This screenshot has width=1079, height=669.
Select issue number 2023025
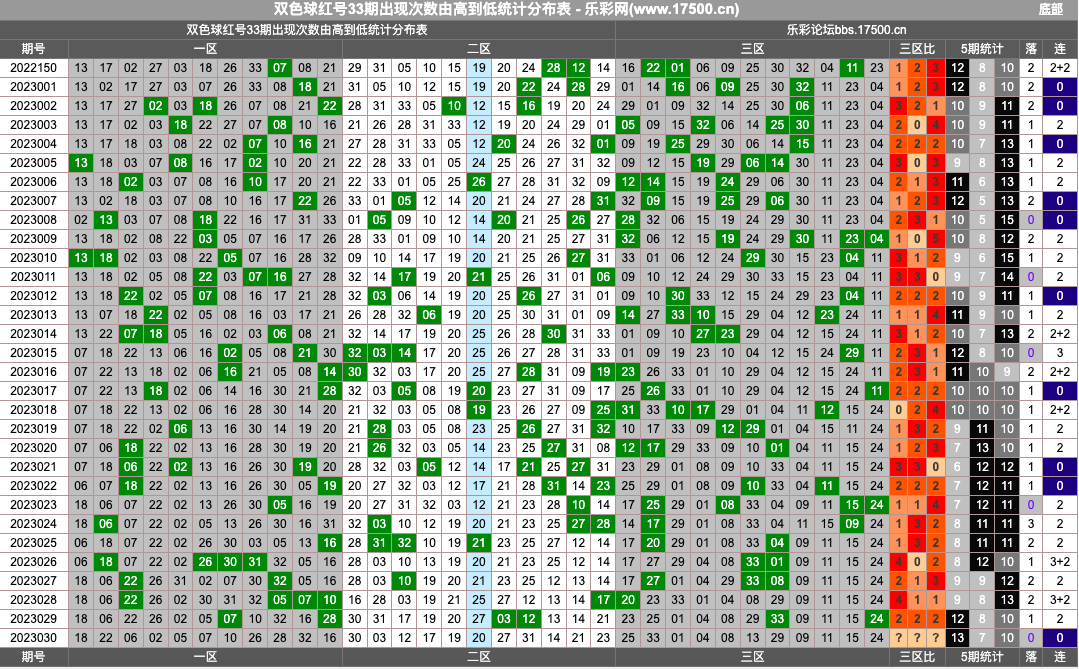click(x=34, y=542)
